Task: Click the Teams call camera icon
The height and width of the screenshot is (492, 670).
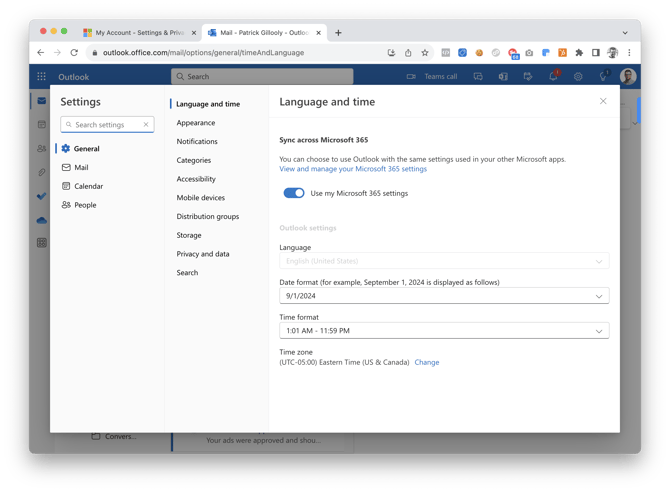Action: pyautogui.click(x=411, y=76)
